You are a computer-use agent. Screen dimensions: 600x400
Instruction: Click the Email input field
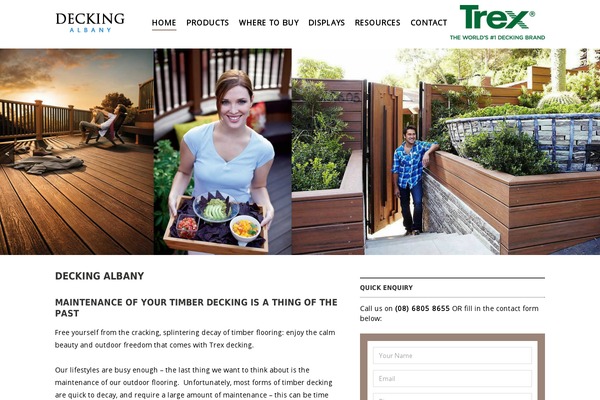452,379
